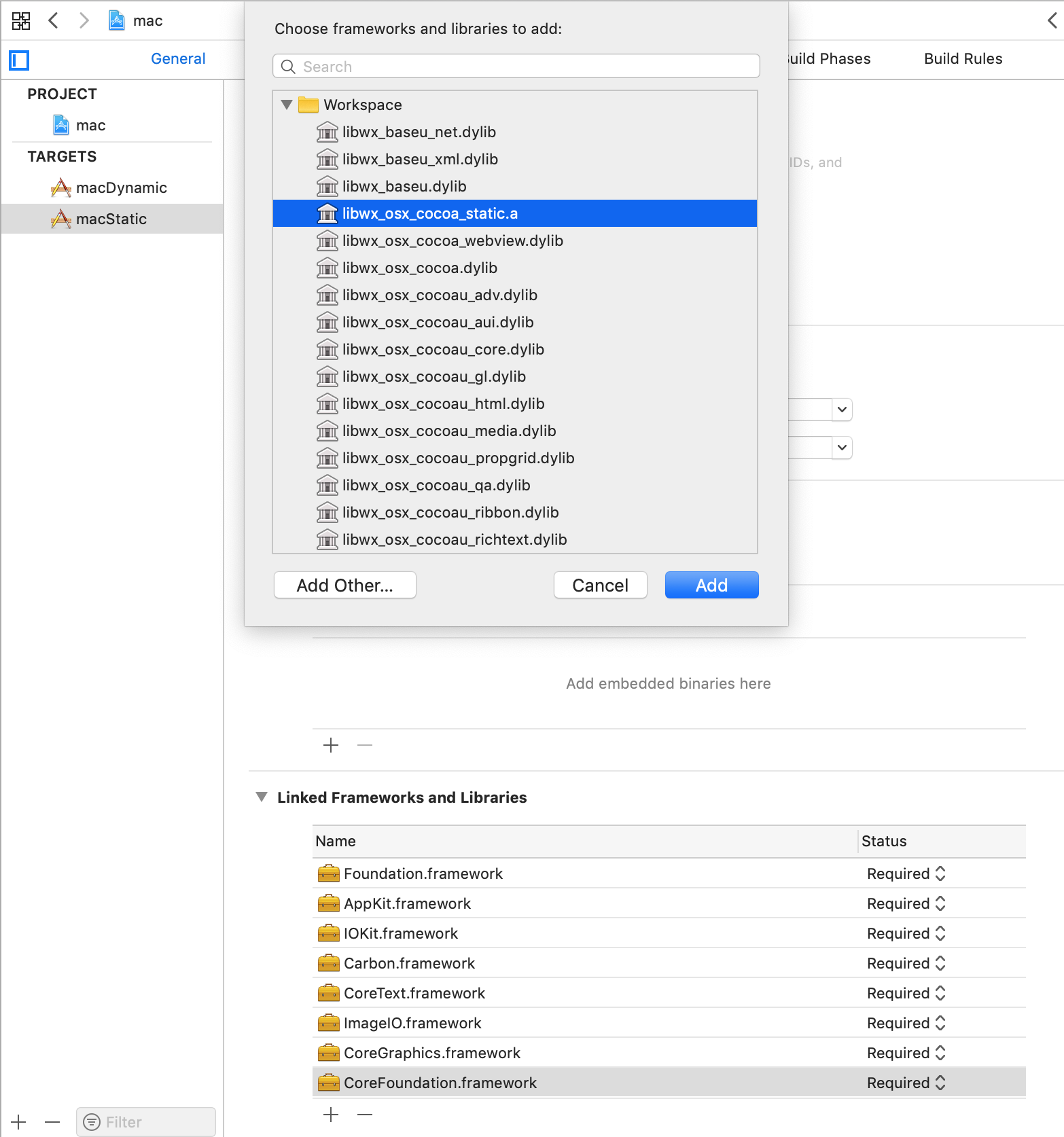Remove target with bottom-left minus button
The height and width of the screenshot is (1137, 1064).
52,1122
